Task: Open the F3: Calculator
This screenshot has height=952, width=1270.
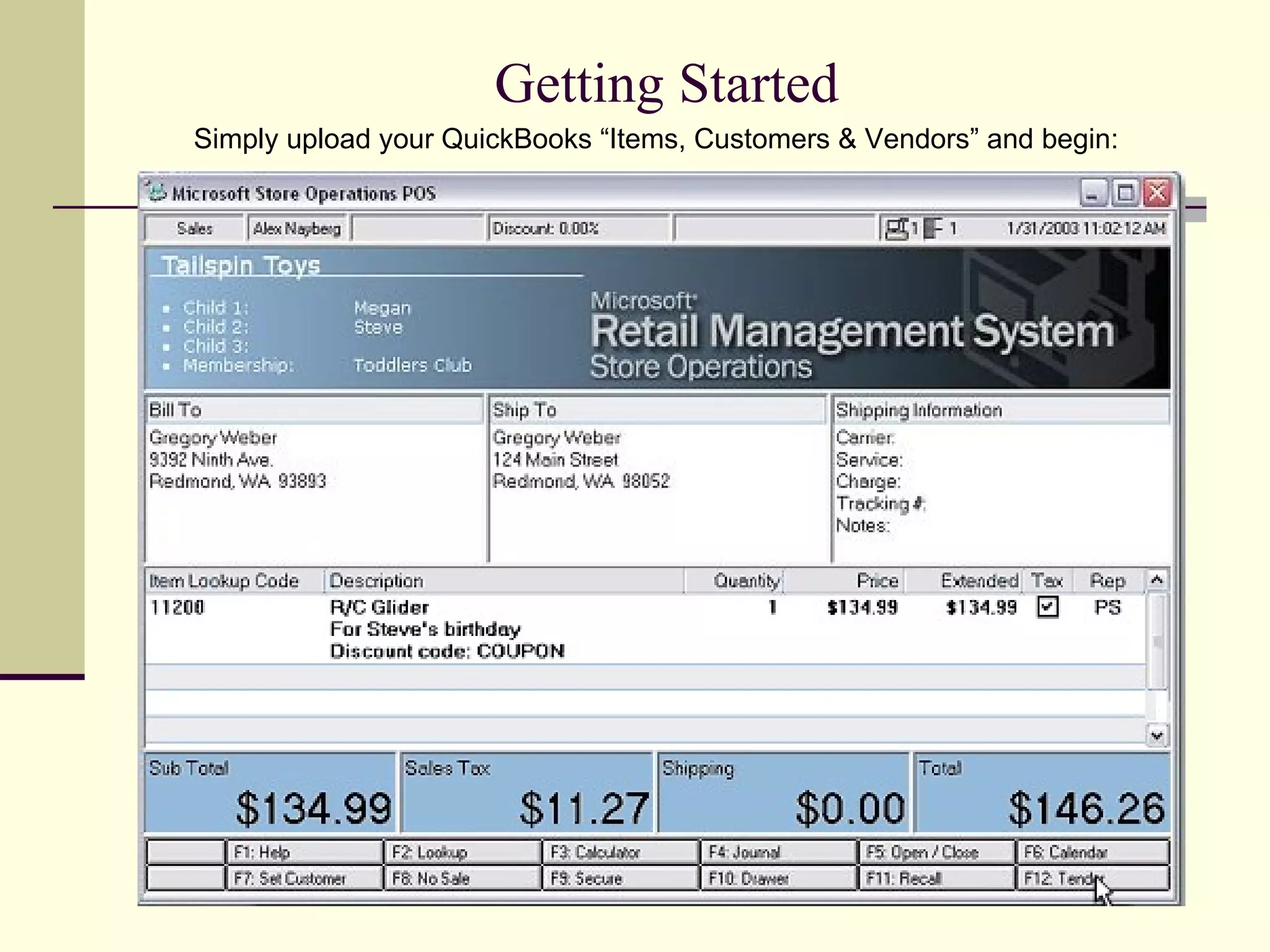Action: 621,852
